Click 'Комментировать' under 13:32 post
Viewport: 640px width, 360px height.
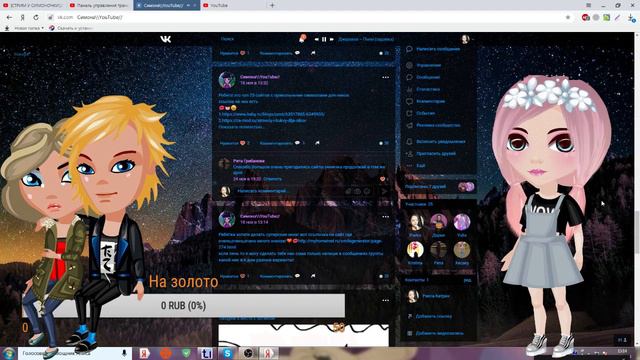(280, 143)
